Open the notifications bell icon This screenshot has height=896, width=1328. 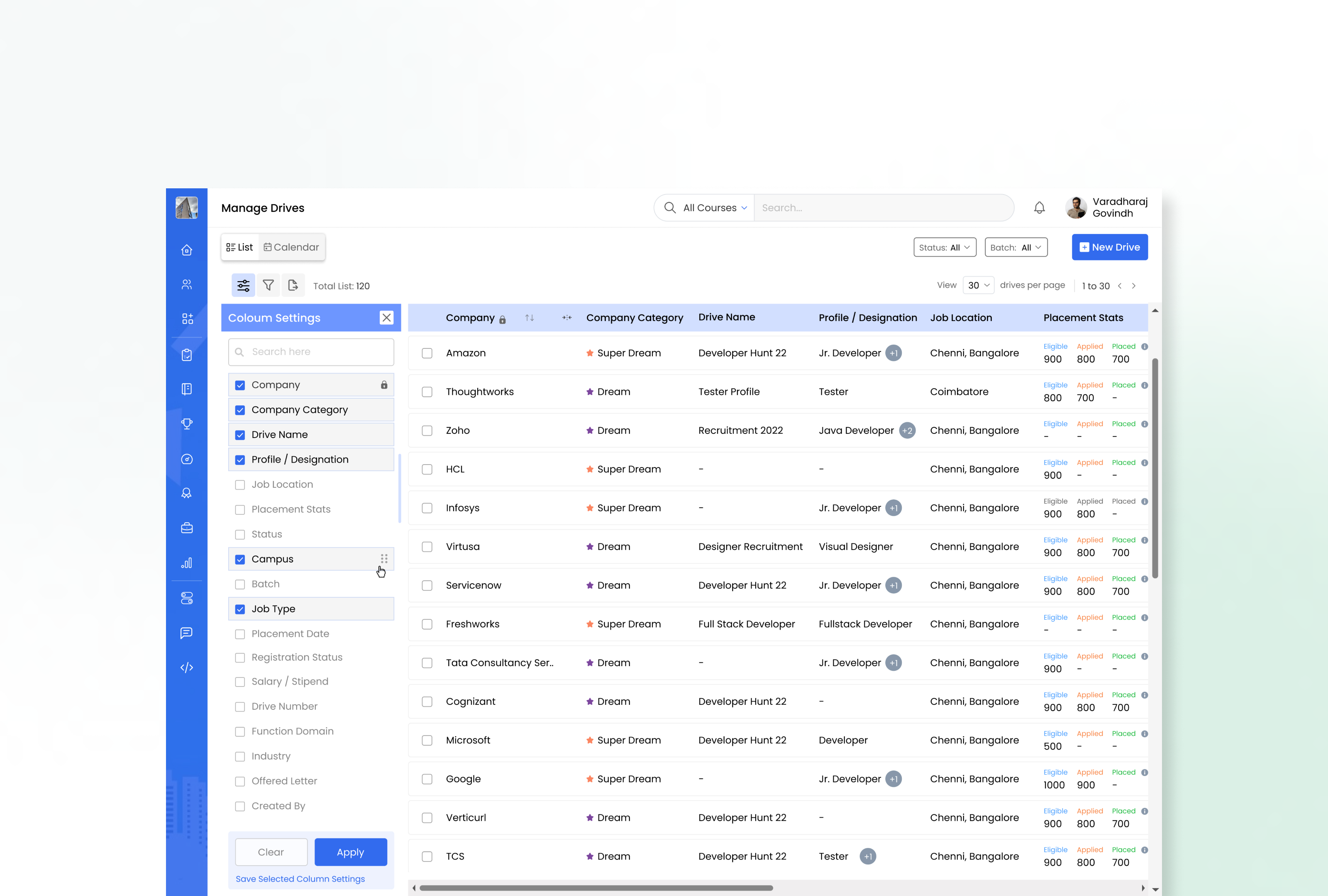pyautogui.click(x=1039, y=207)
